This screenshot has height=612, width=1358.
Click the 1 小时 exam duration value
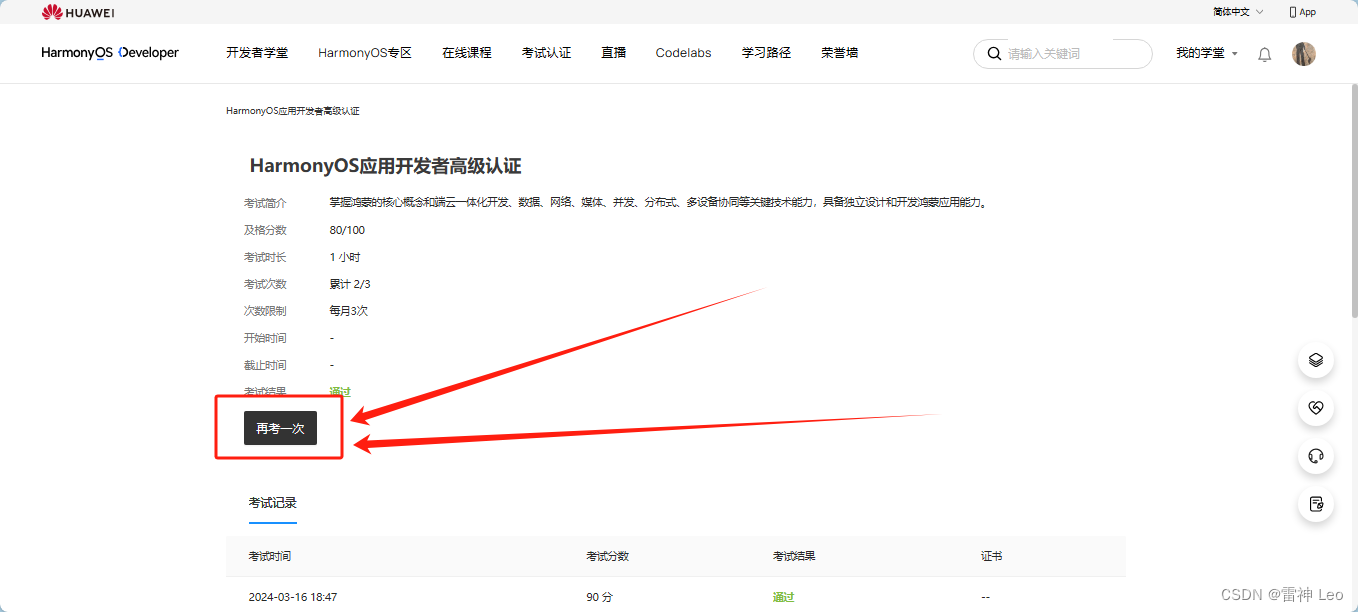pos(344,257)
